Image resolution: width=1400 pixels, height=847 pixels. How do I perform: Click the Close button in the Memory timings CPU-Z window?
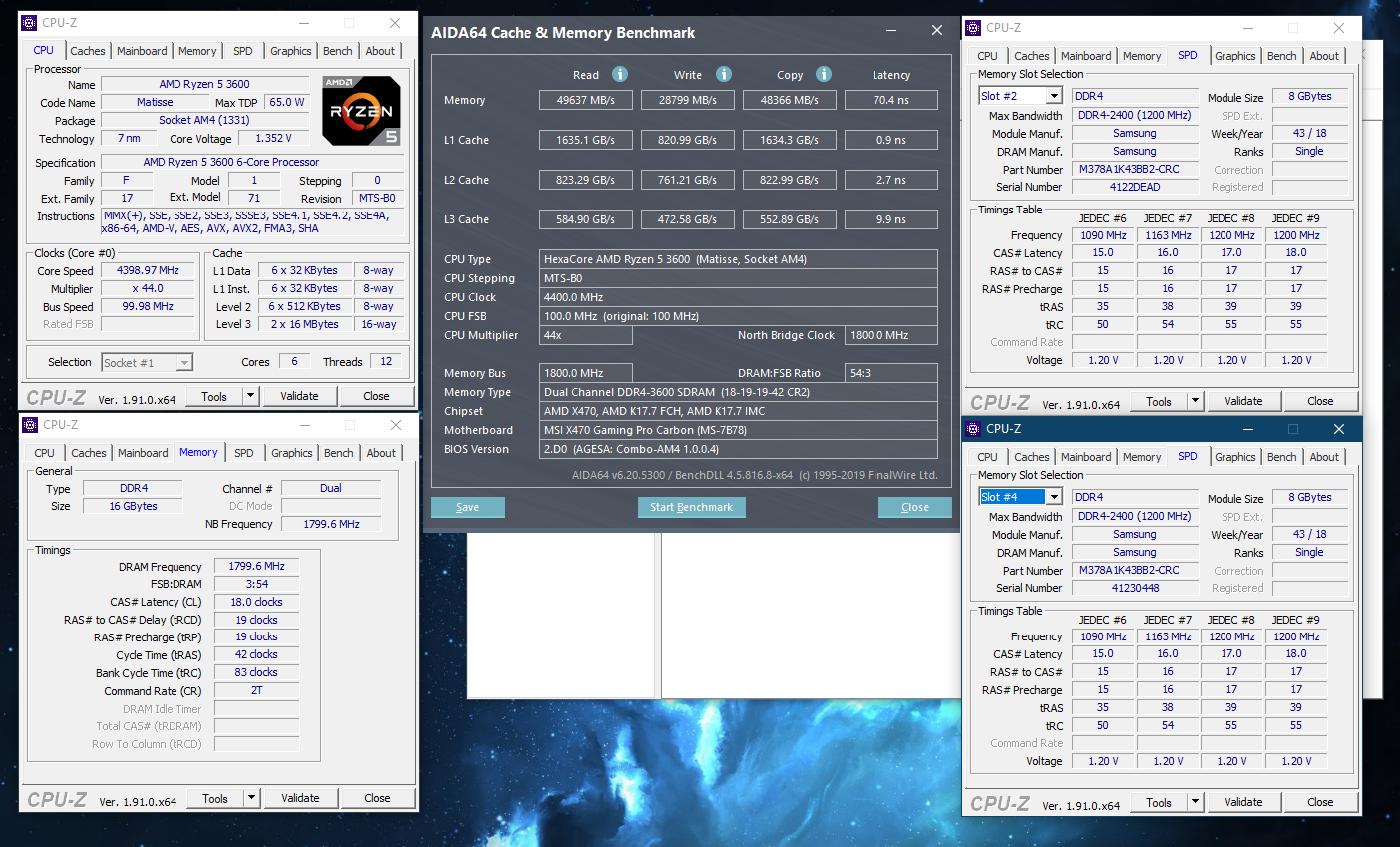pos(377,798)
